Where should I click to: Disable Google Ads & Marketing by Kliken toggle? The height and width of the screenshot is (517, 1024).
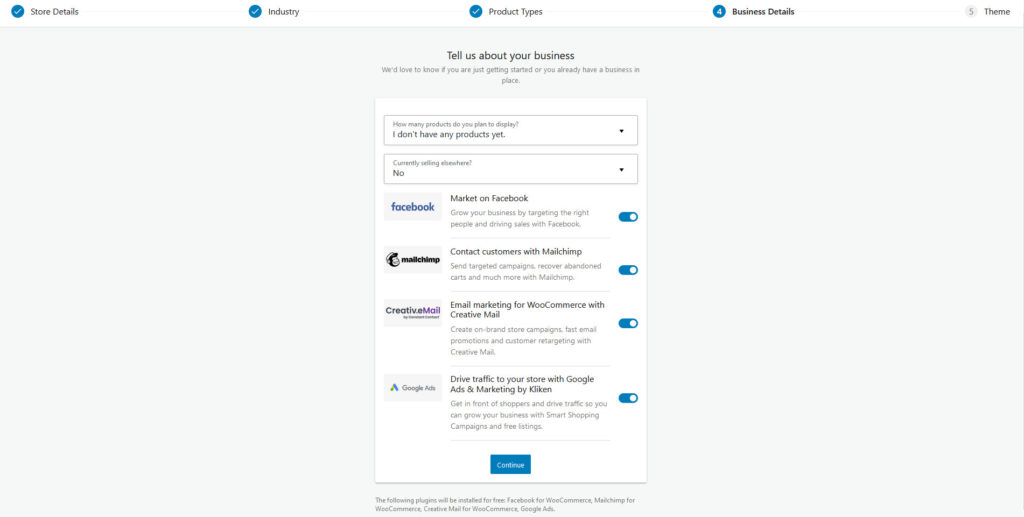(x=628, y=398)
